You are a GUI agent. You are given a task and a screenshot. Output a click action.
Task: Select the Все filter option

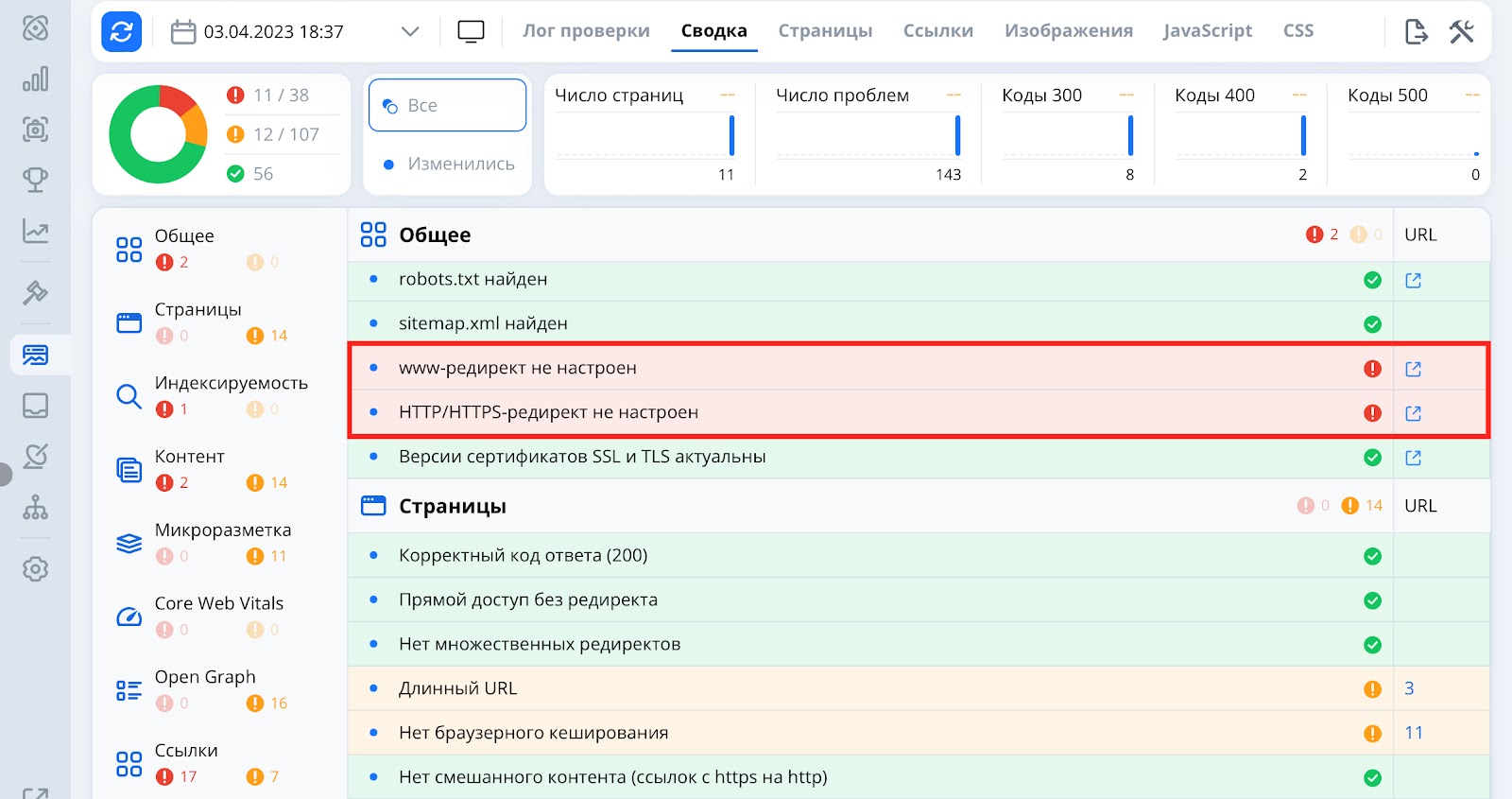point(447,105)
